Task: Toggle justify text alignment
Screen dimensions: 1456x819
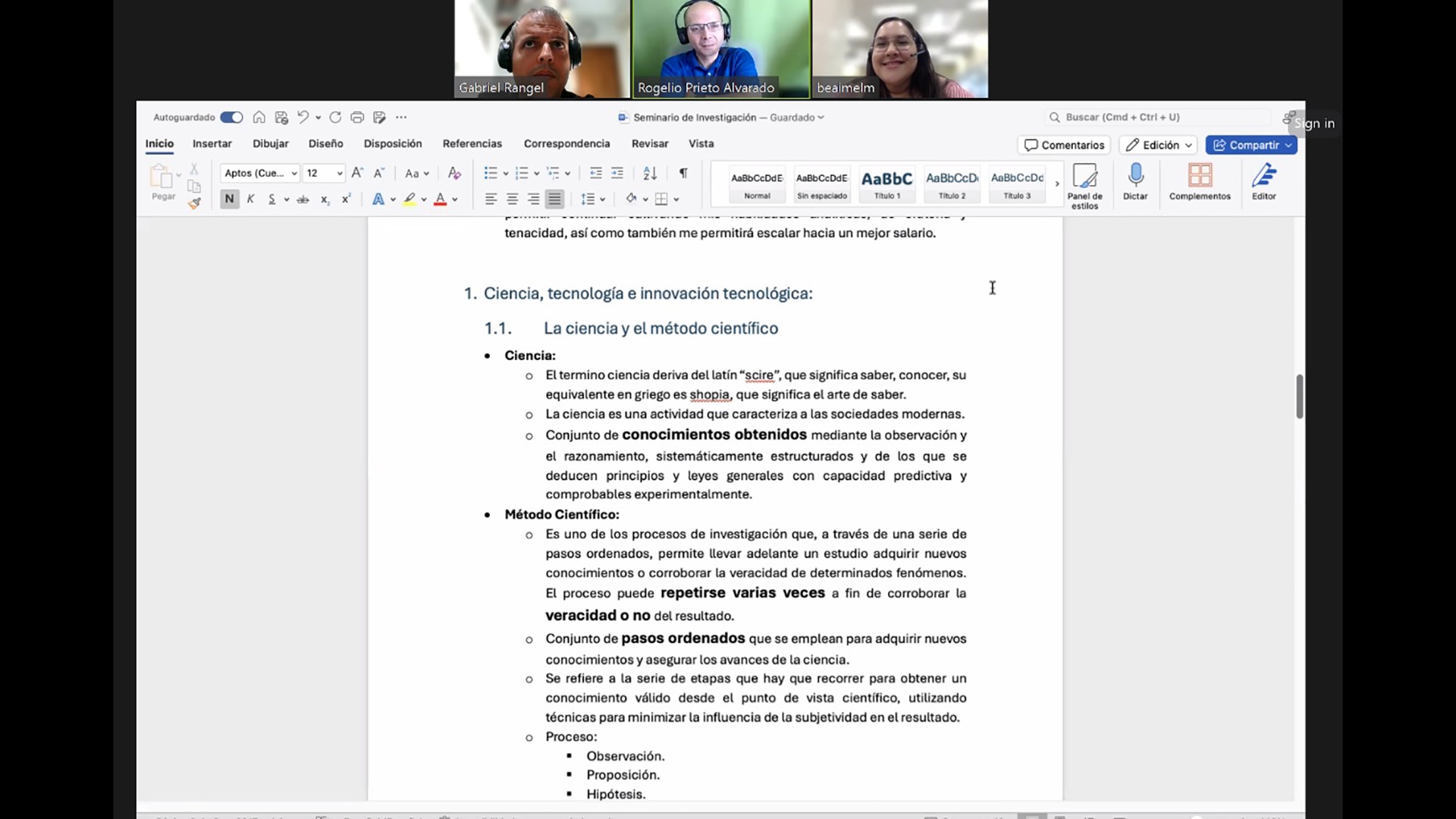Action: tap(554, 199)
